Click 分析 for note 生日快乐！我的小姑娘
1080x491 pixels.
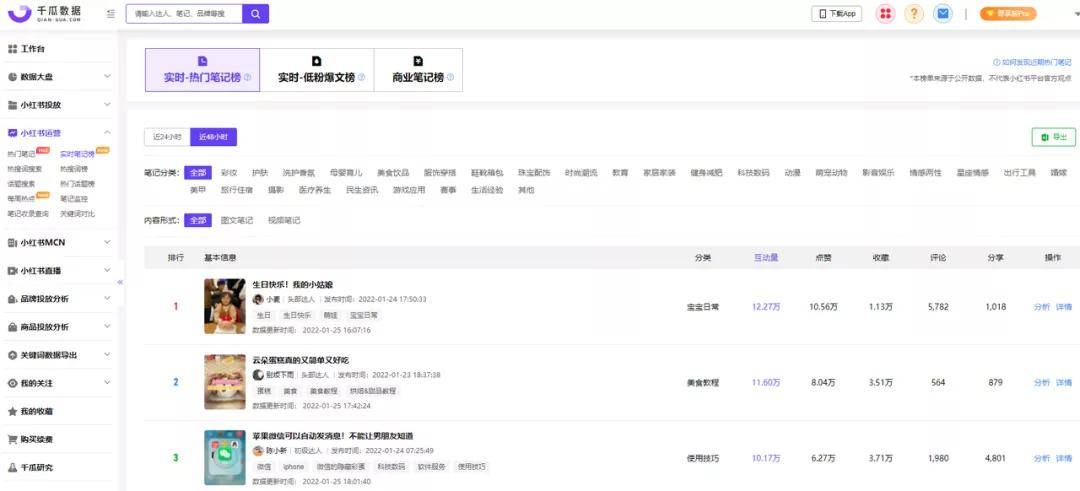[1041, 306]
